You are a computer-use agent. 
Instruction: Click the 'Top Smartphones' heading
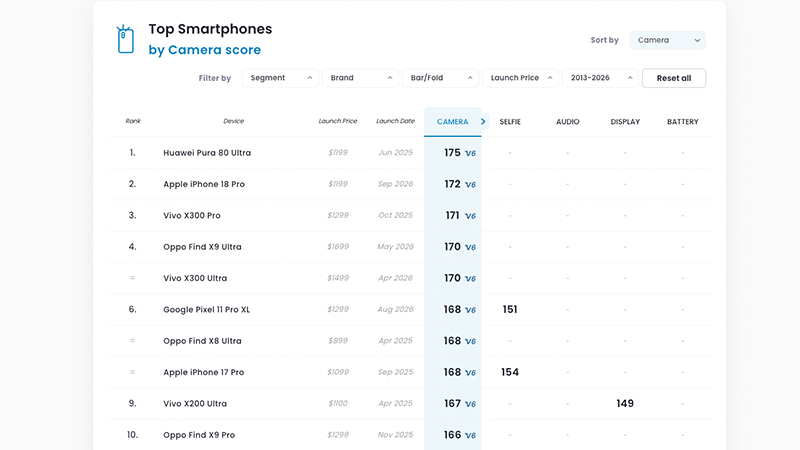(x=210, y=29)
